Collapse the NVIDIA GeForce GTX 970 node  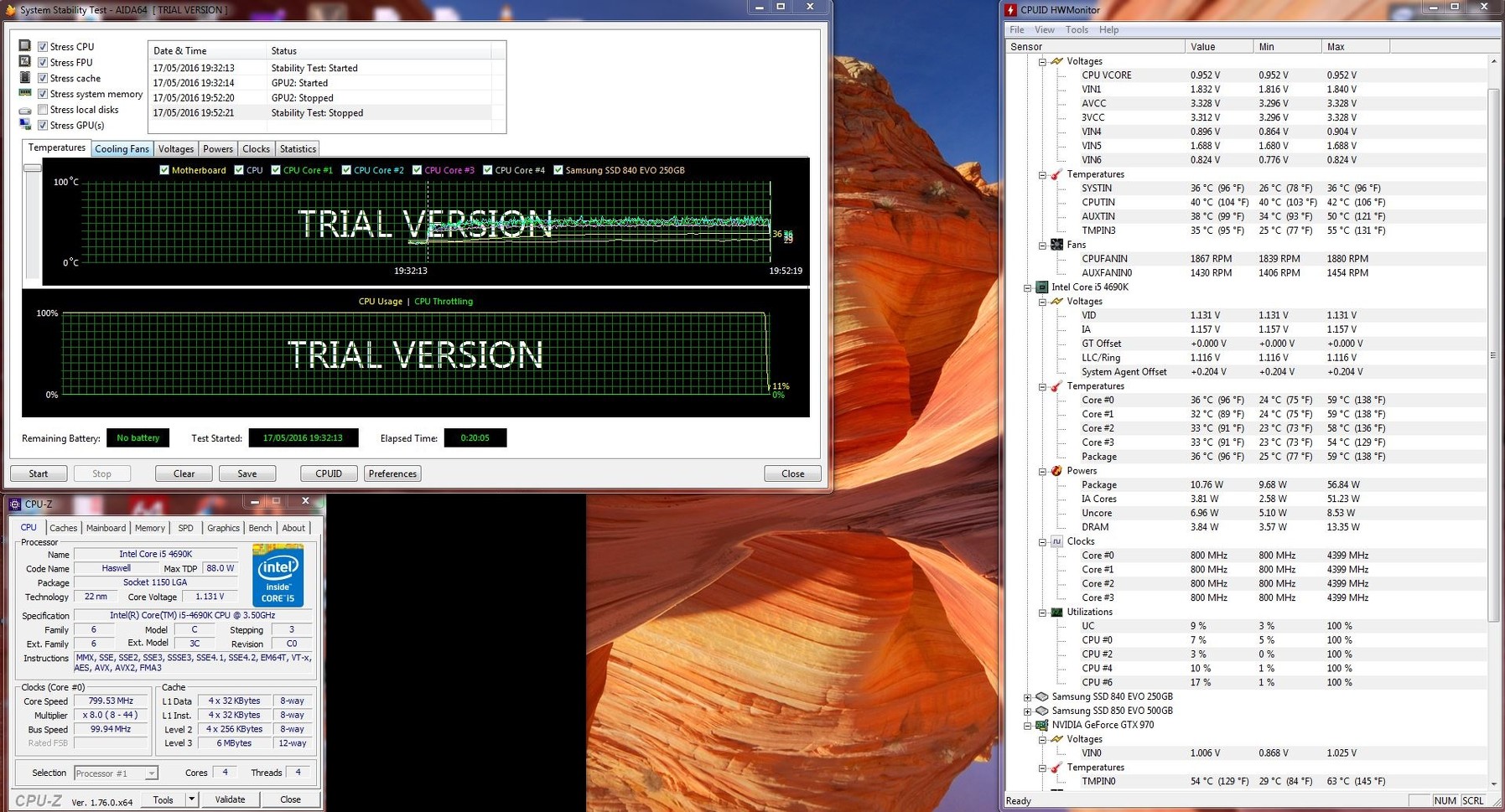[x=1027, y=726]
